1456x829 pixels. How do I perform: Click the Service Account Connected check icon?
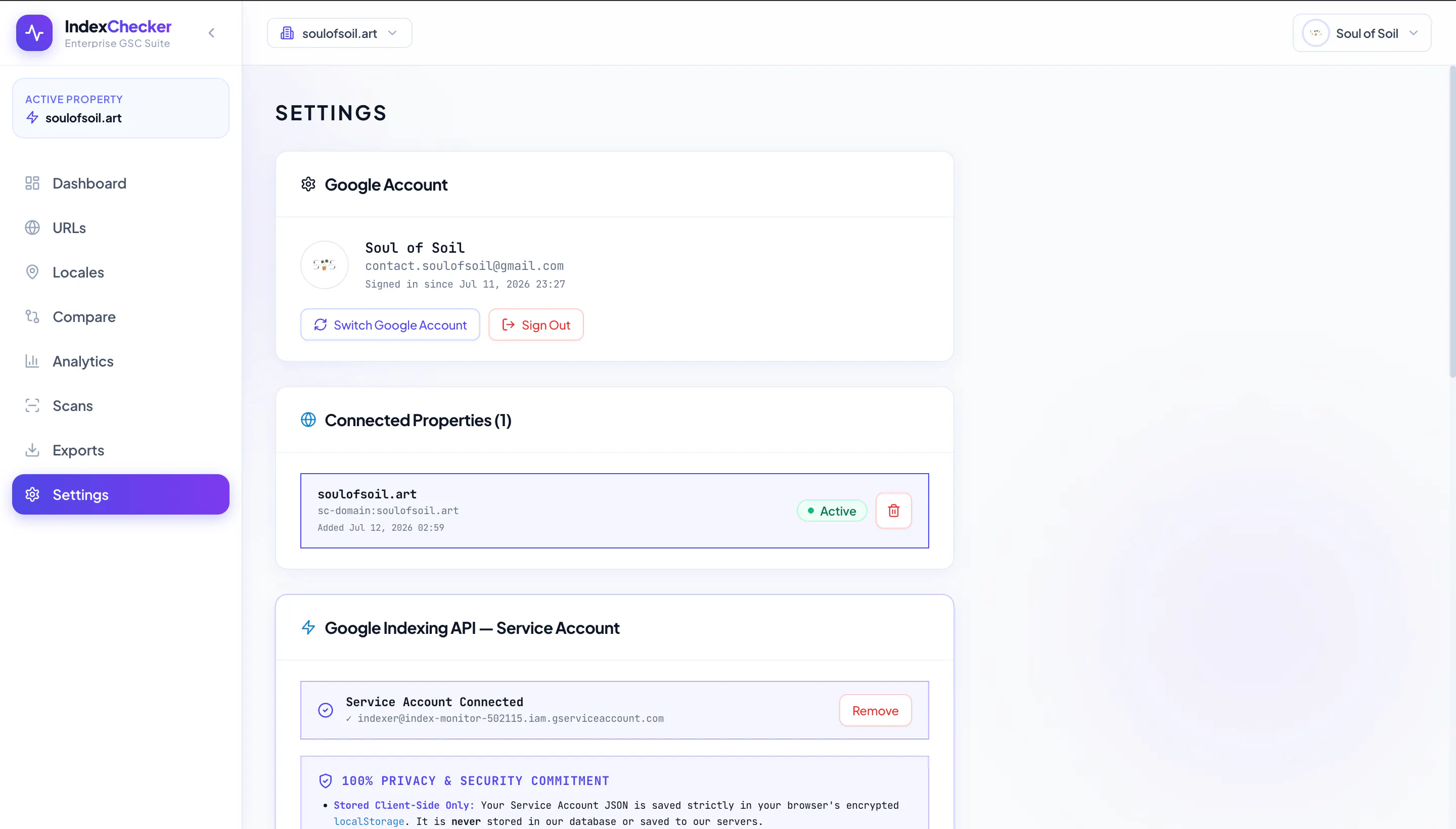click(325, 710)
